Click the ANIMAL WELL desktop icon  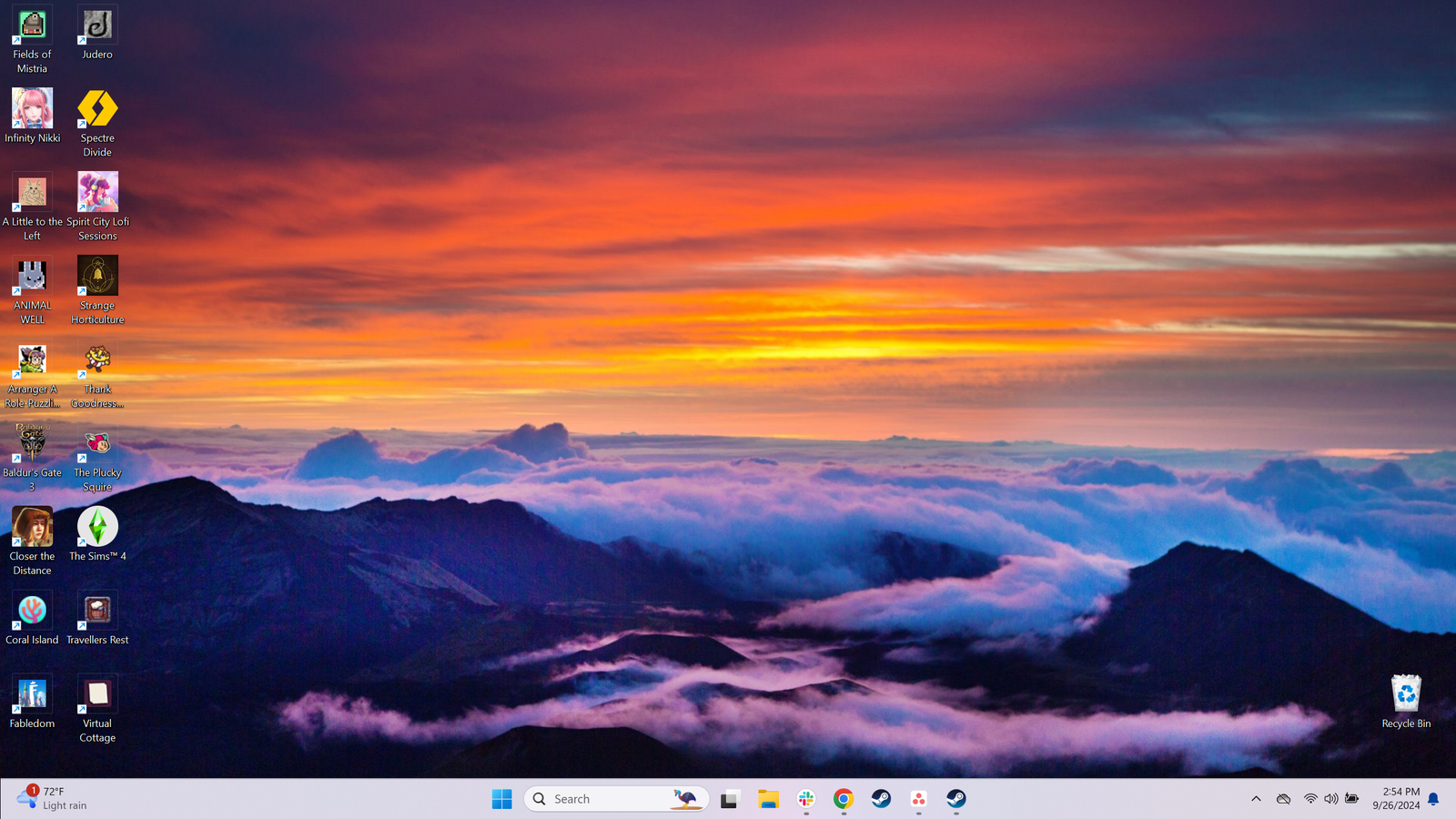pyautogui.click(x=32, y=277)
